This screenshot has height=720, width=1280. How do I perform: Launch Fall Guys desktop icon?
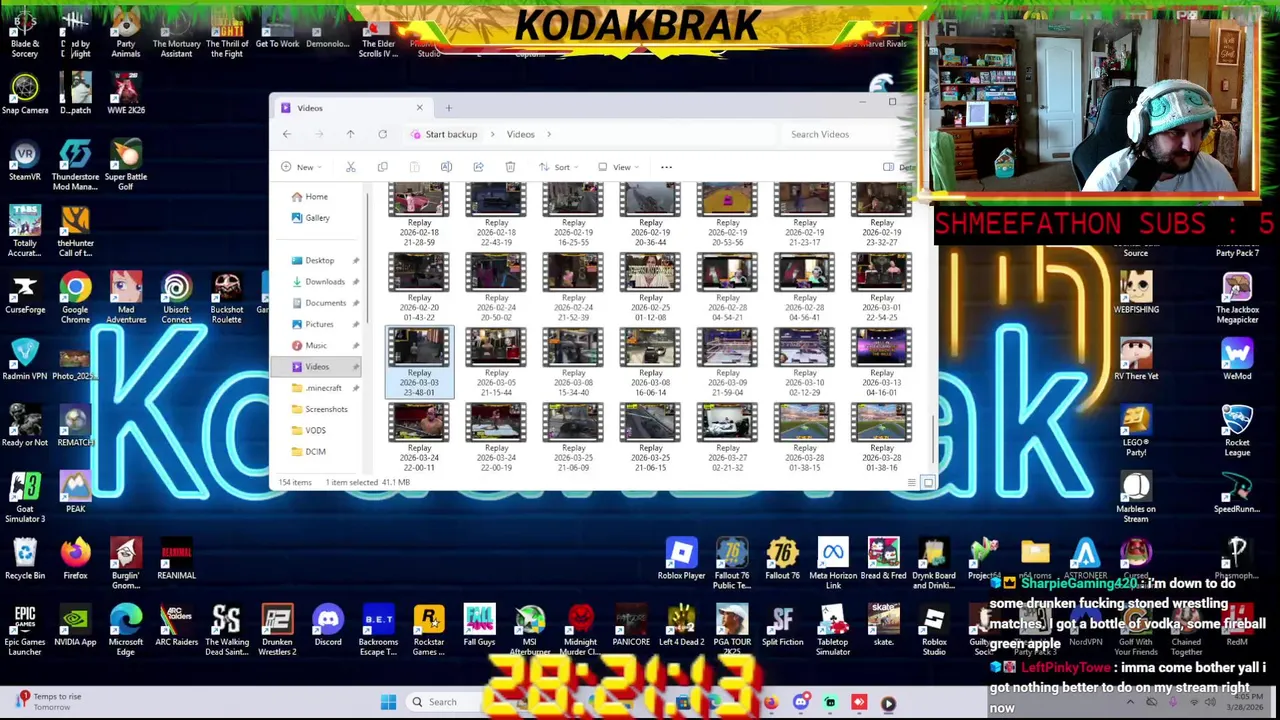(479, 627)
